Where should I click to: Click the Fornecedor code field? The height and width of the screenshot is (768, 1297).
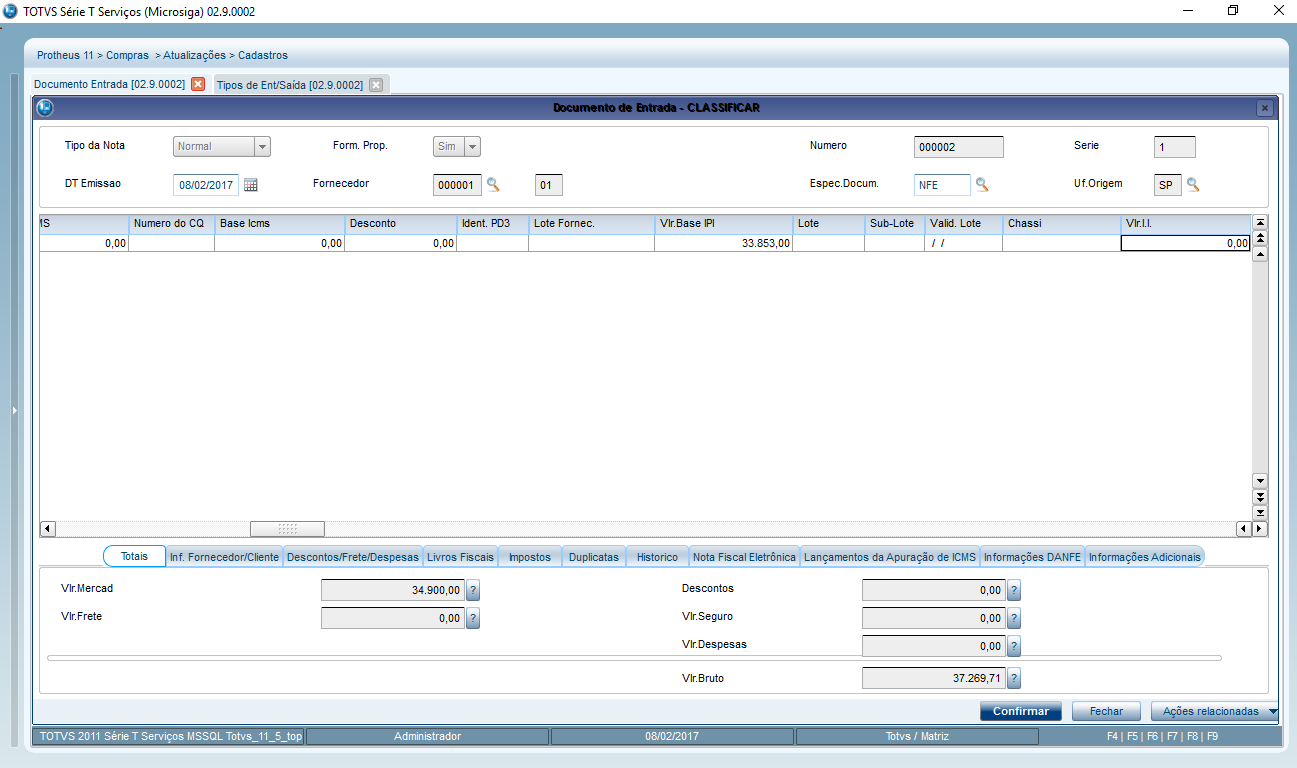click(x=457, y=185)
